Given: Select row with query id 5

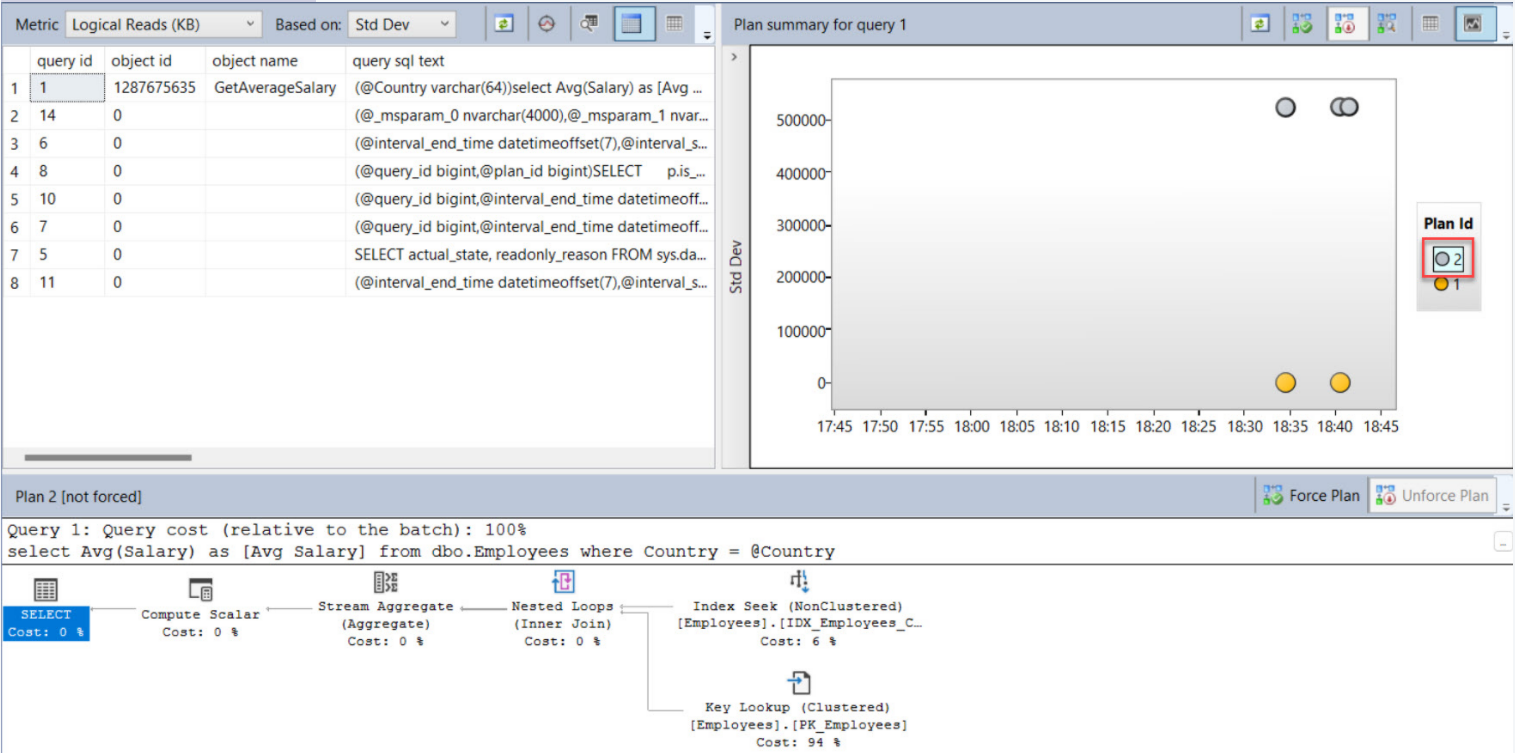Looking at the screenshot, I should pyautogui.click(x=358, y=255).
